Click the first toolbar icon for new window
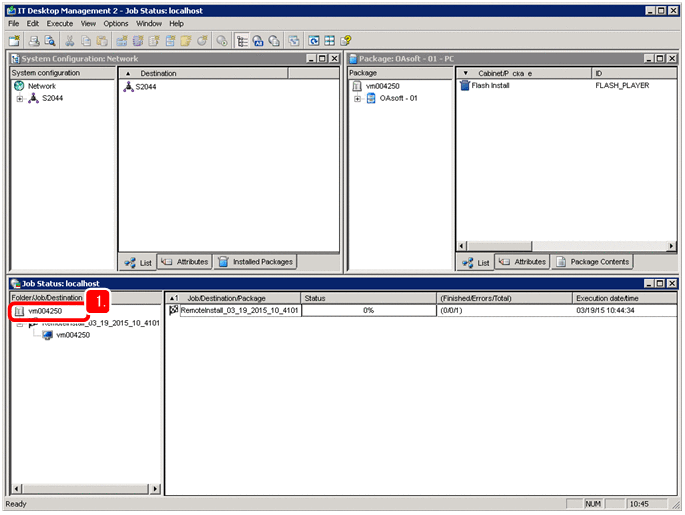685x515 pixels. [13, 41]
